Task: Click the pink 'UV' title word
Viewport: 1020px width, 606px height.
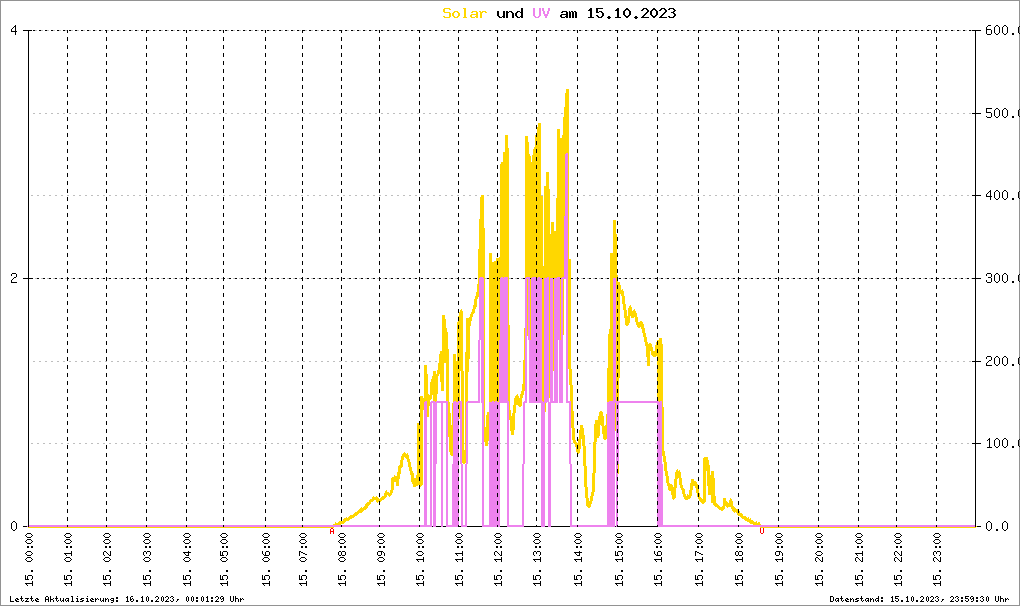Action: pos(541,13)
